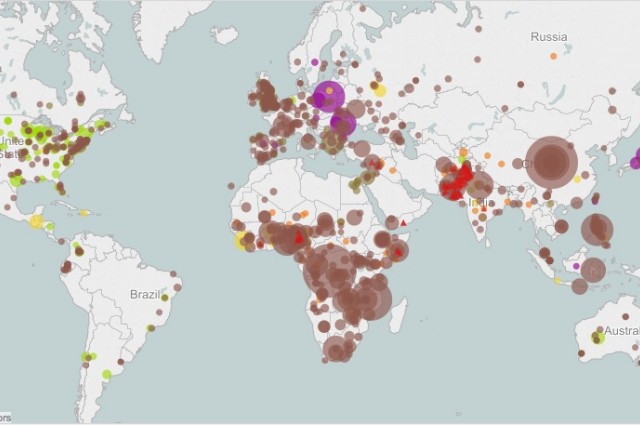Click the Russia country label
This screenshot has width=640, height=425.
pyautogui.click(x=548, y=37)
